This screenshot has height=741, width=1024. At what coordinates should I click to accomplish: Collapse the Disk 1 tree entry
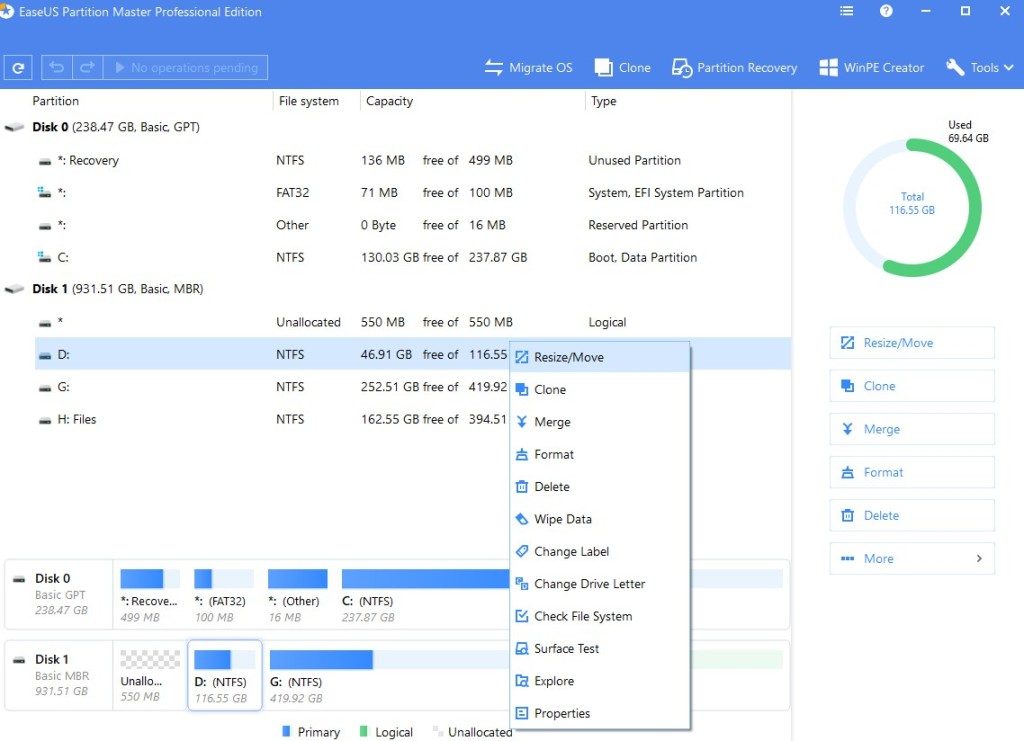14,289
